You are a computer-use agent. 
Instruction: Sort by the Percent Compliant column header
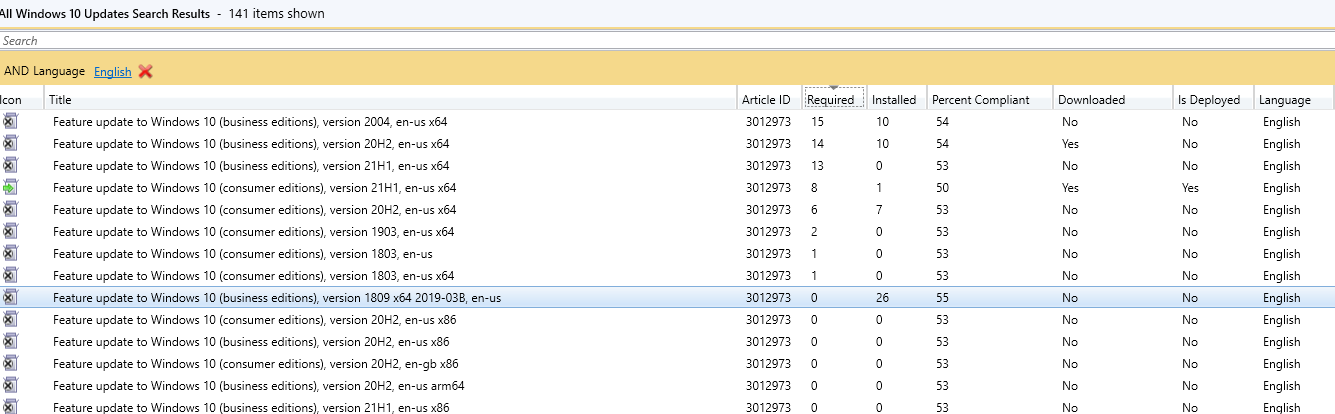tap(990, 99)
